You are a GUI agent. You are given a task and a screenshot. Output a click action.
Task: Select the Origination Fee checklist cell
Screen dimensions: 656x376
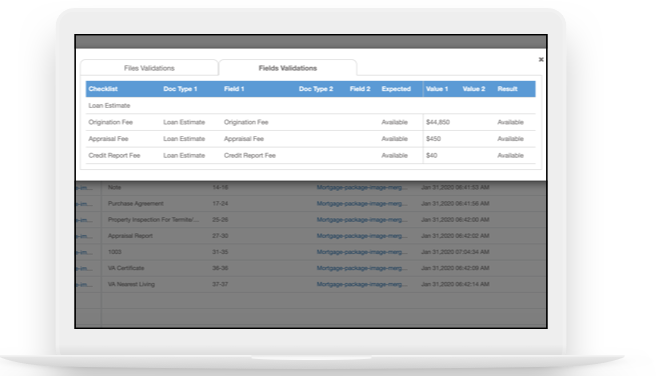[110, 122]
